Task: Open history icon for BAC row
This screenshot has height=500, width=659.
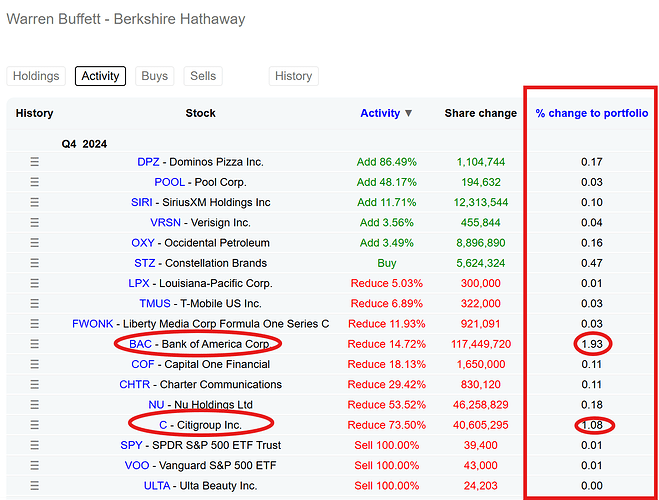Action: [34, 344]
